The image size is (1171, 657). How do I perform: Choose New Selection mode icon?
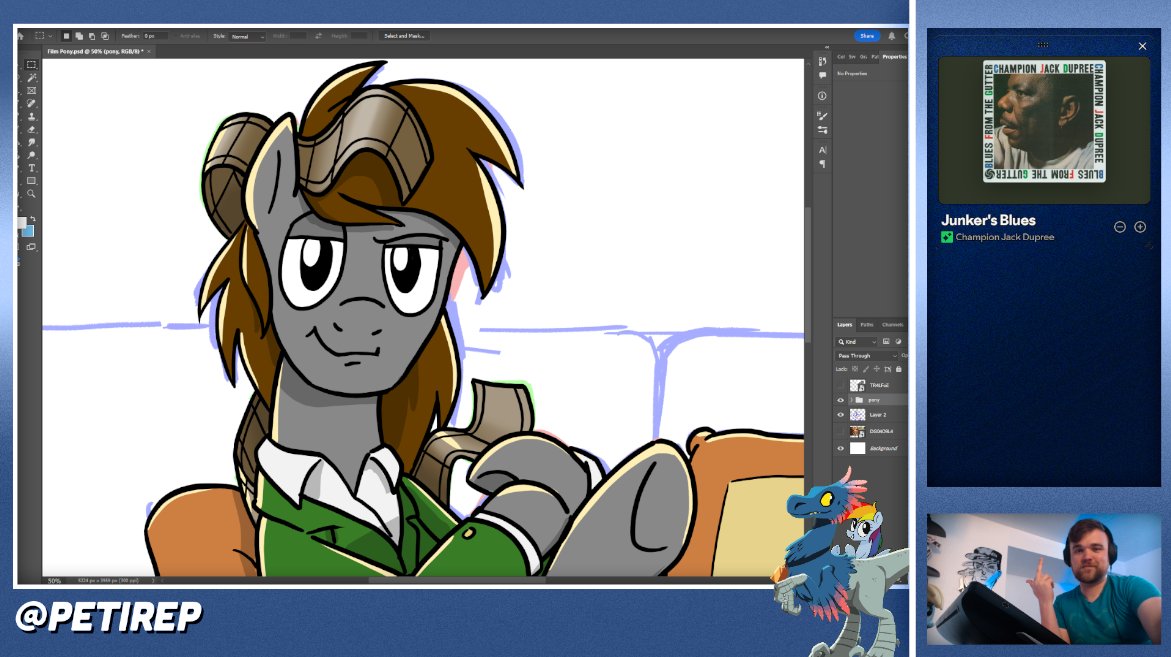pos(66,36)
